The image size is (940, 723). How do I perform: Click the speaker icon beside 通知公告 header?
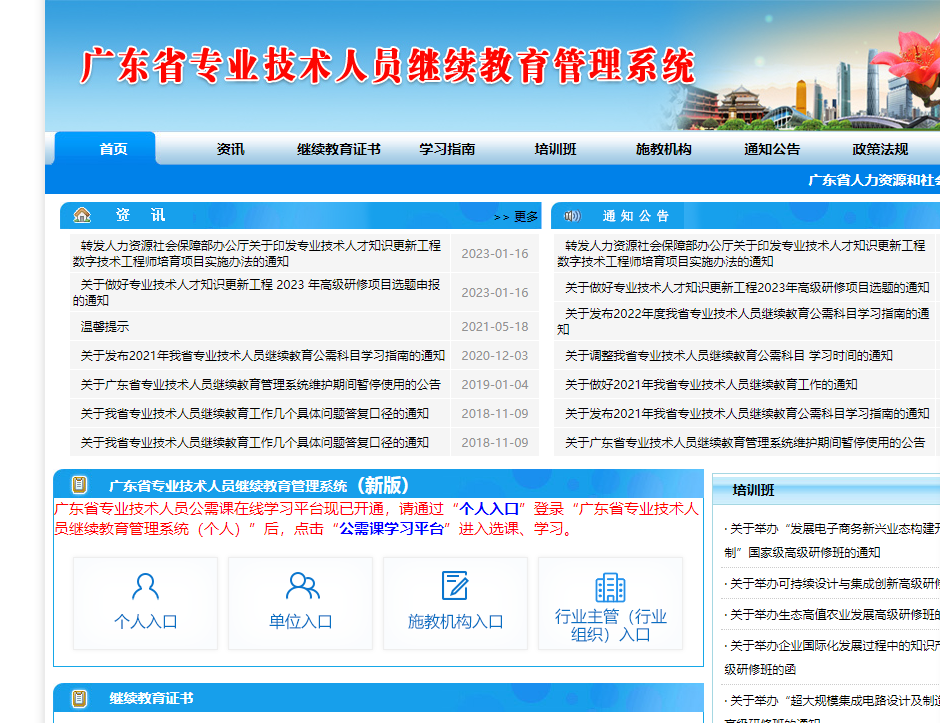(x=572, y=216)
